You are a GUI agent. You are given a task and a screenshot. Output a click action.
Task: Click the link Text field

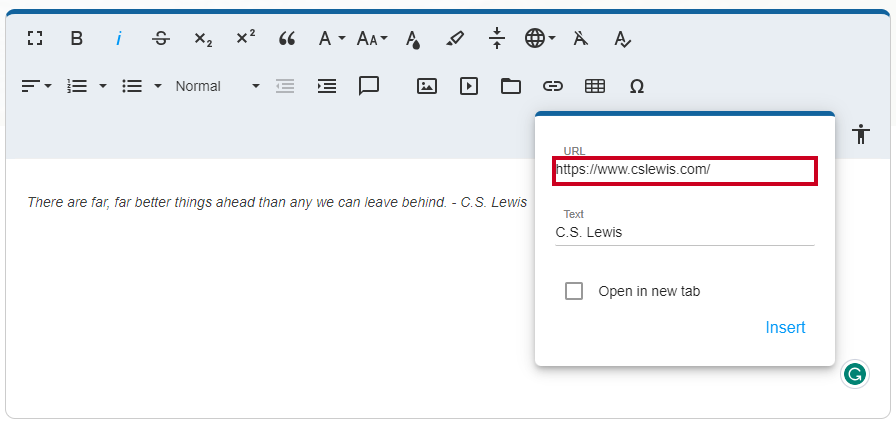pyautogui.click(x=685, y=233)
